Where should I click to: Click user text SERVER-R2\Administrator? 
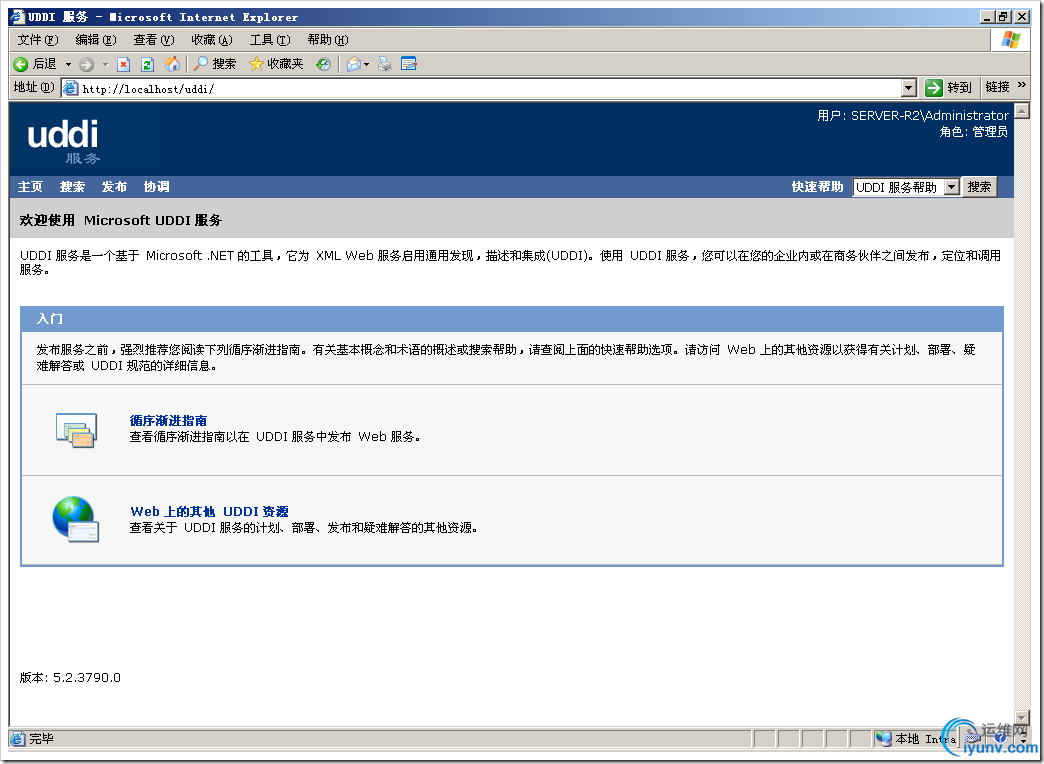(929, 115)
